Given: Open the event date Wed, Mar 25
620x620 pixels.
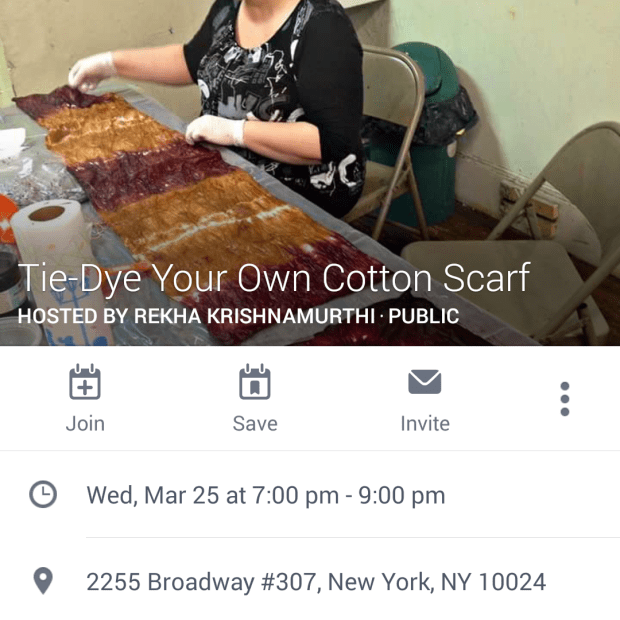Looking at the screenshot, I should [x=153, y=495].
